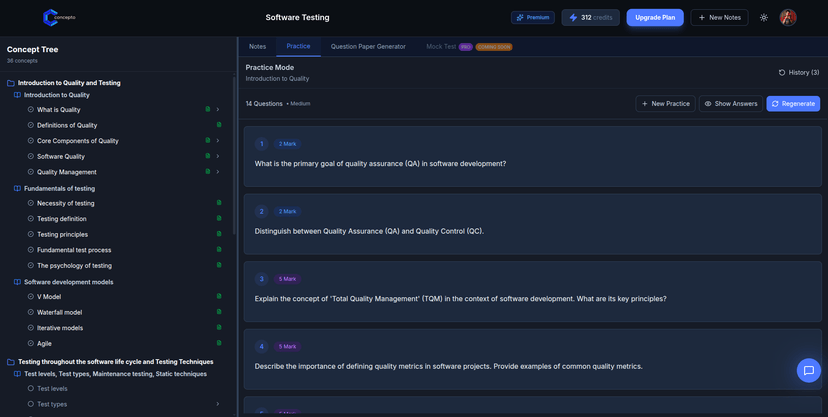
Task: Click green notes icon beside Testing principles
Action: 219,235
